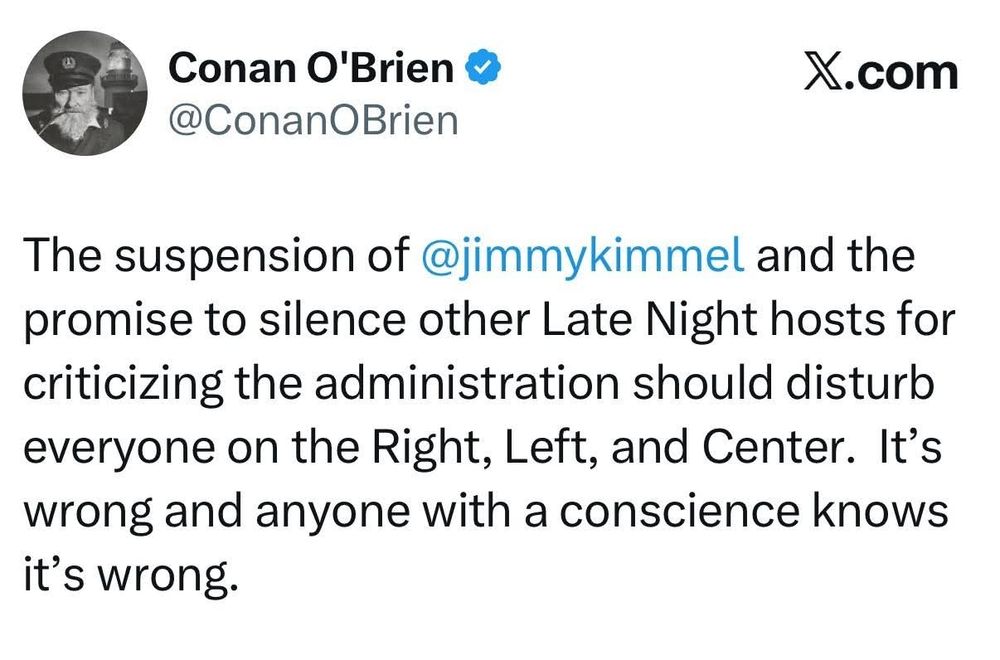Click the ".com" text in the header
The image size is (1000, 660).
(x=904, y=73)
